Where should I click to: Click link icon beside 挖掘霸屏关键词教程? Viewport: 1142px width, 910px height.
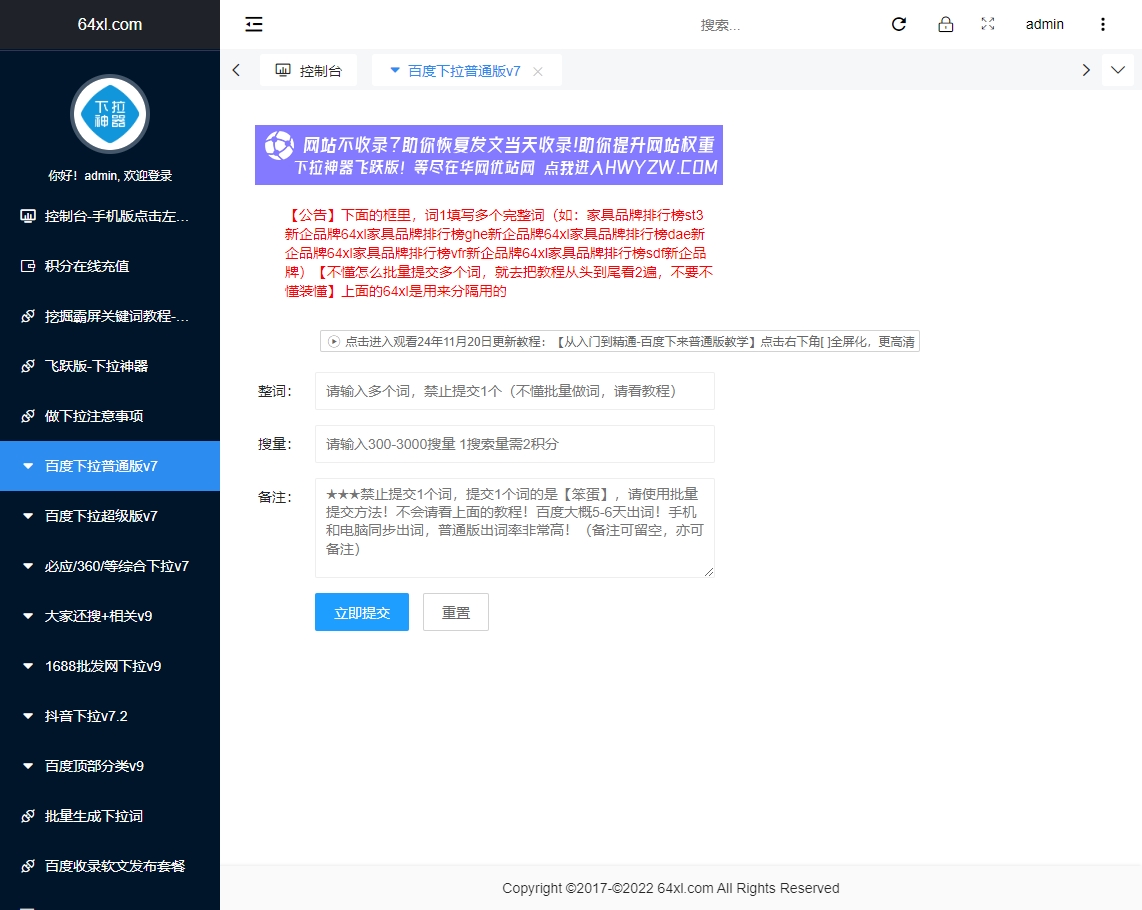pyautogui.click(x=28, y=316)
